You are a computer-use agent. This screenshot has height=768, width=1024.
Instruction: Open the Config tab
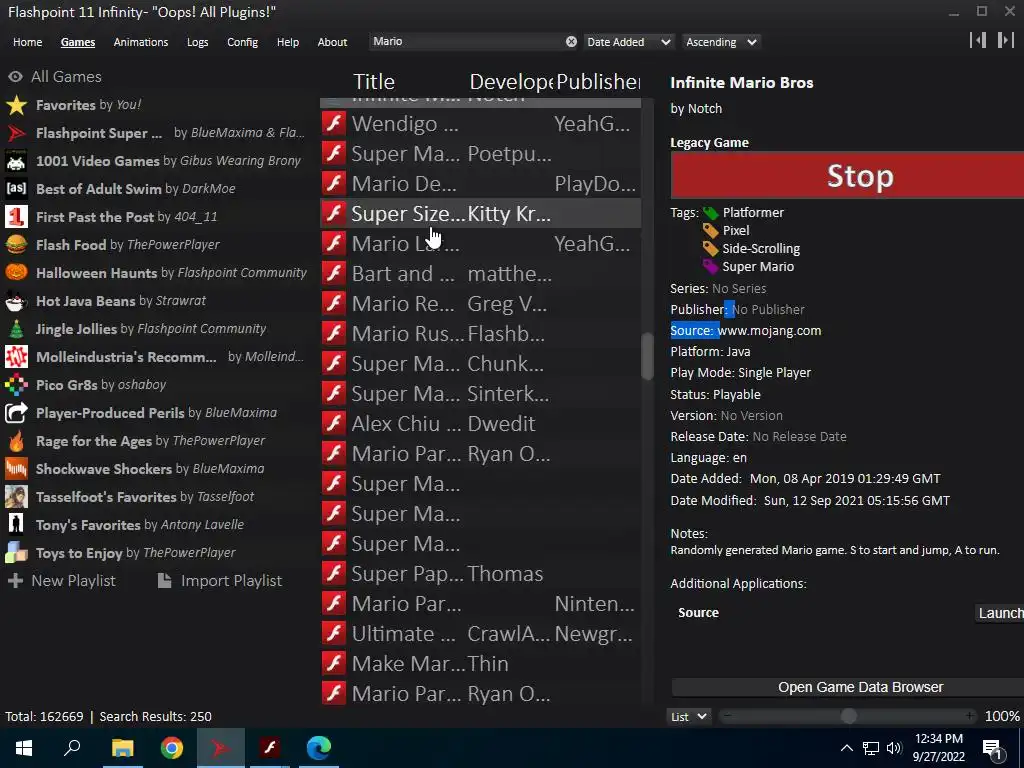coord(242,42)
